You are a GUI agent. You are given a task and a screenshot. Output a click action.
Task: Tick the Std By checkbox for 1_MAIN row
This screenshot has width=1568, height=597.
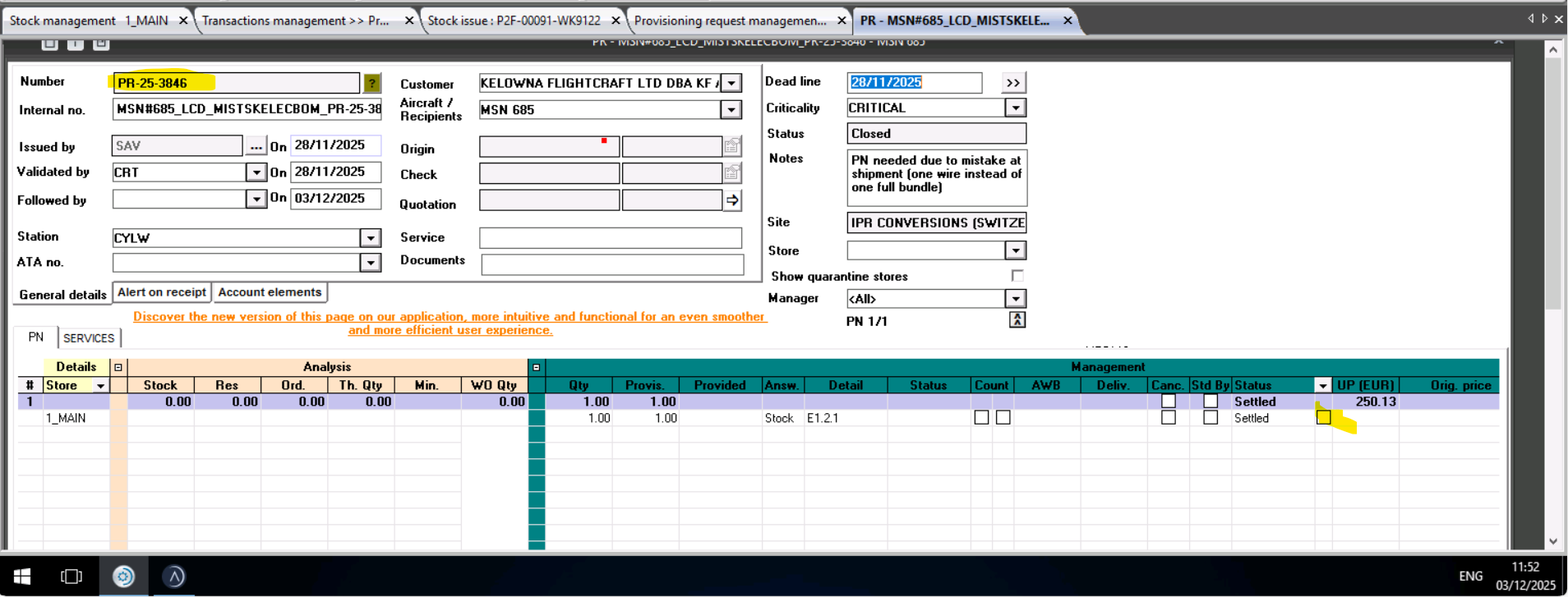click(1210, 418)
